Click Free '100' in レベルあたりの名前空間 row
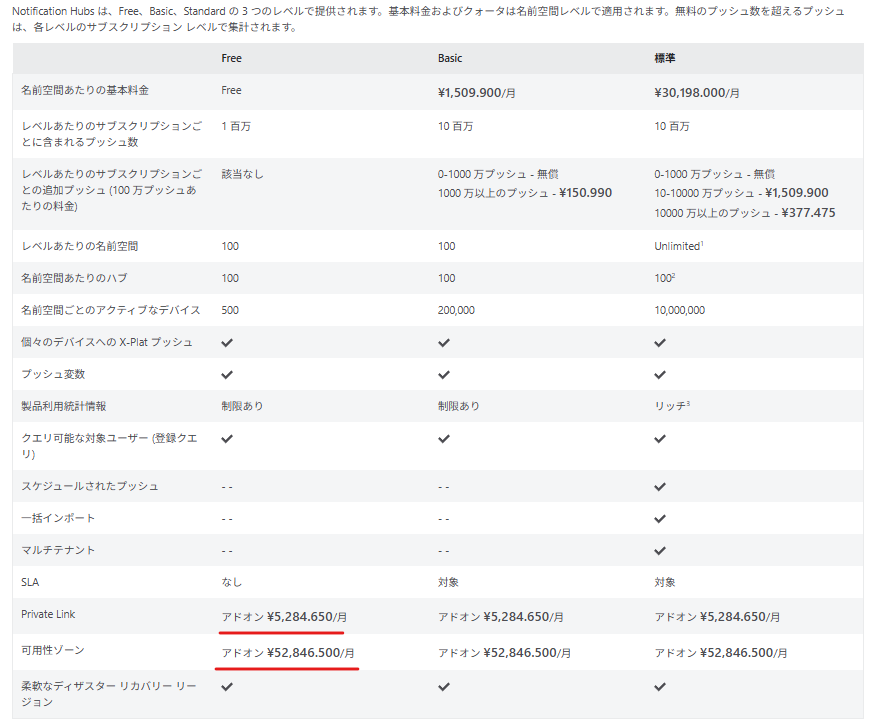This screenshot has height=725, width=879. (230, 246)
